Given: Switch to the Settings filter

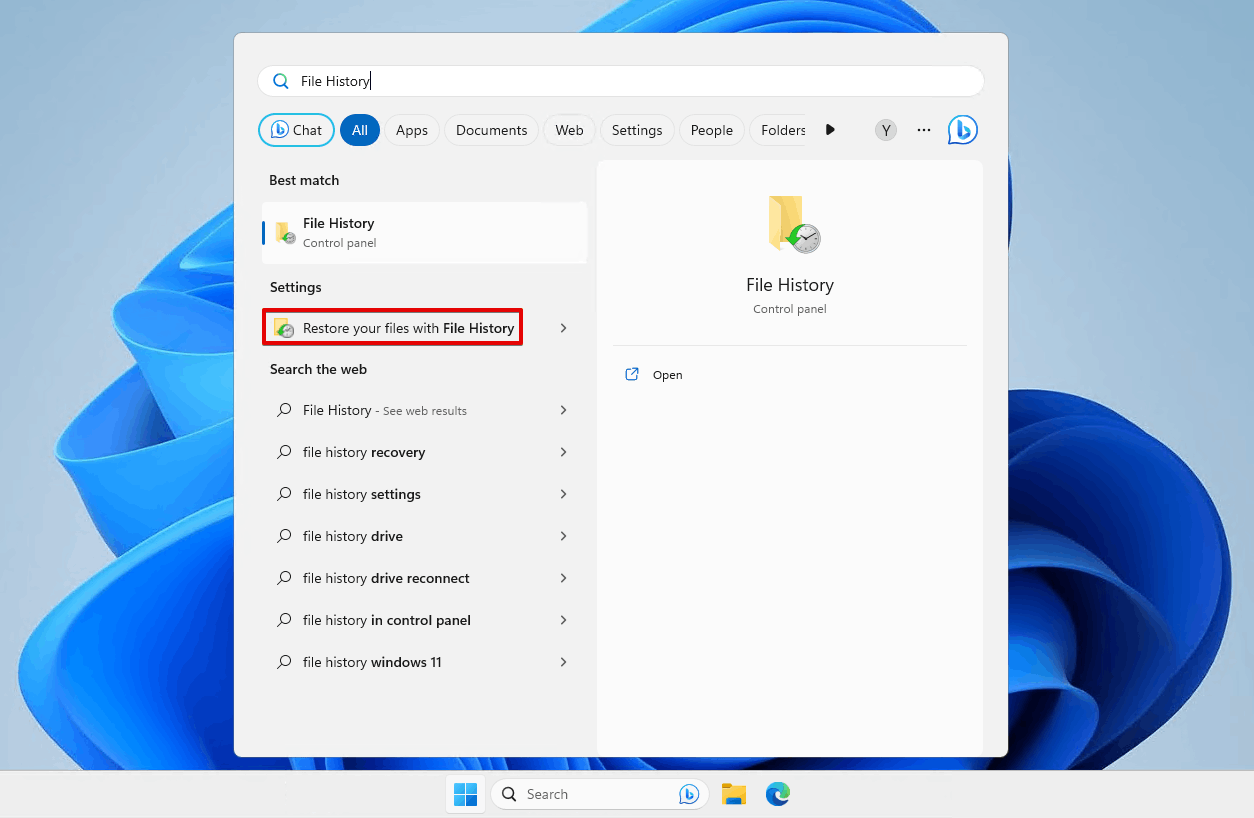Looking at the screenshot, I should coord(637,130).
